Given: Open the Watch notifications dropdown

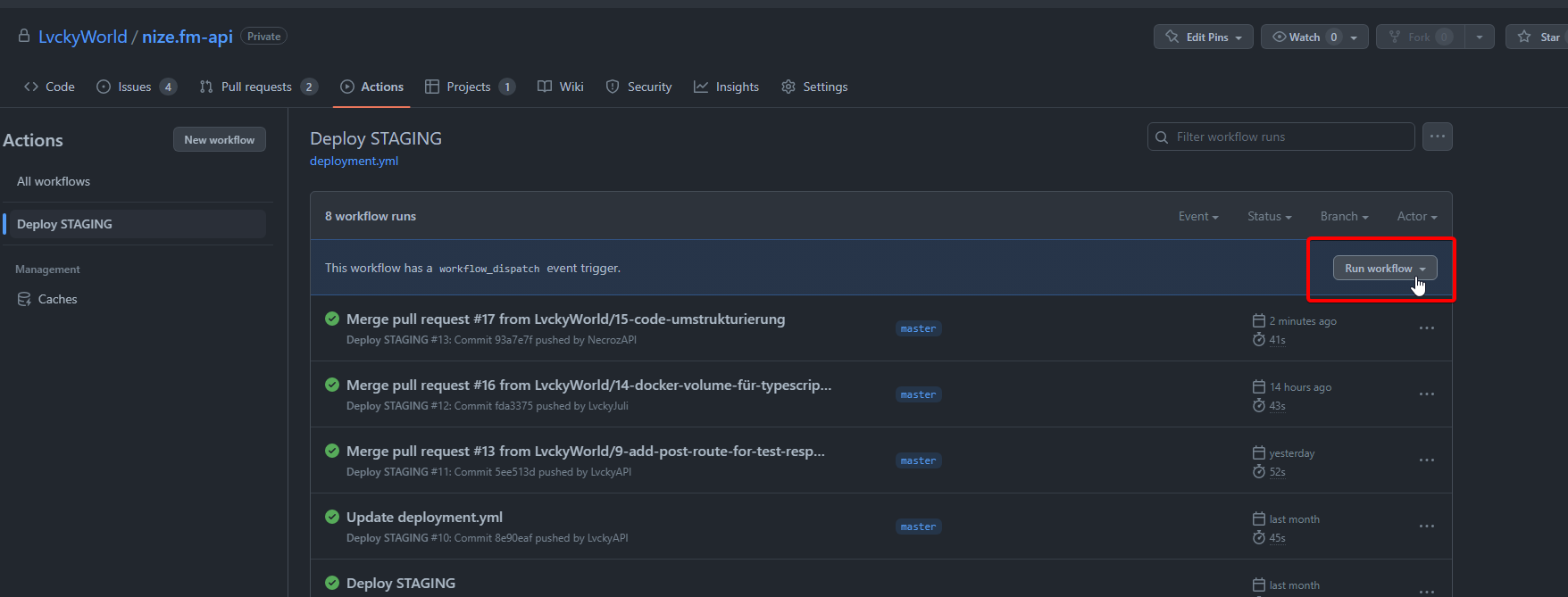Looking at the screenshot, I should (x=1314, y=37).
